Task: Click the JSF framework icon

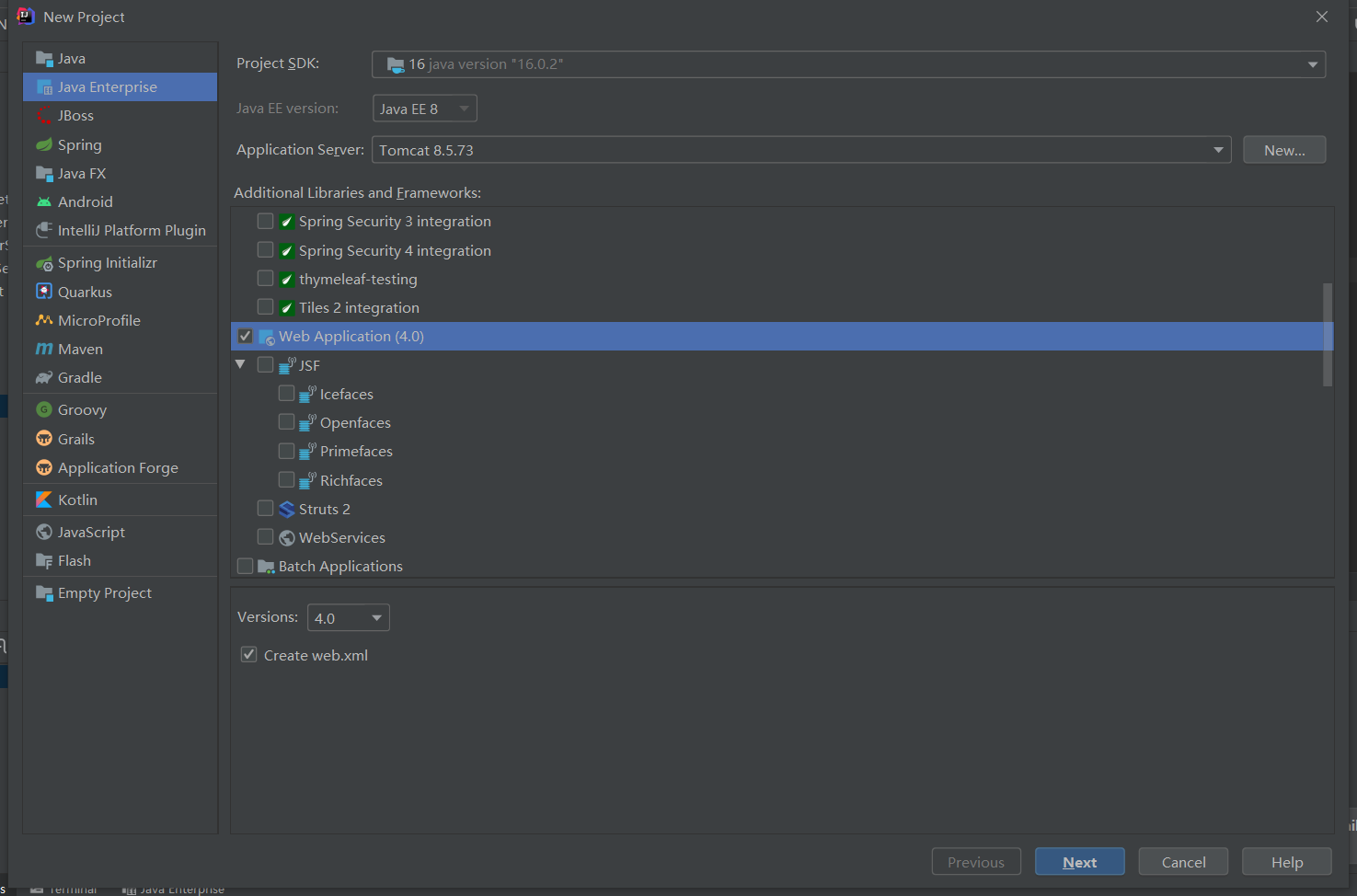Action: click(x=287, y=365)
